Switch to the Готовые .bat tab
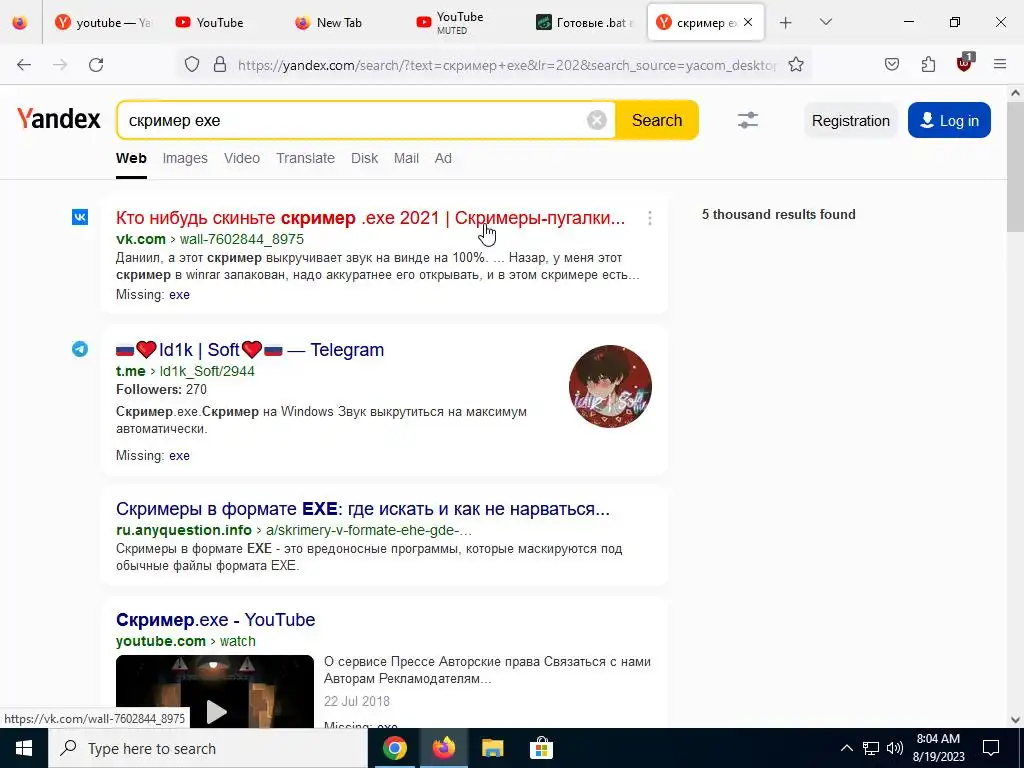Viewport: 1024px width, 768px height. (584, 23)
